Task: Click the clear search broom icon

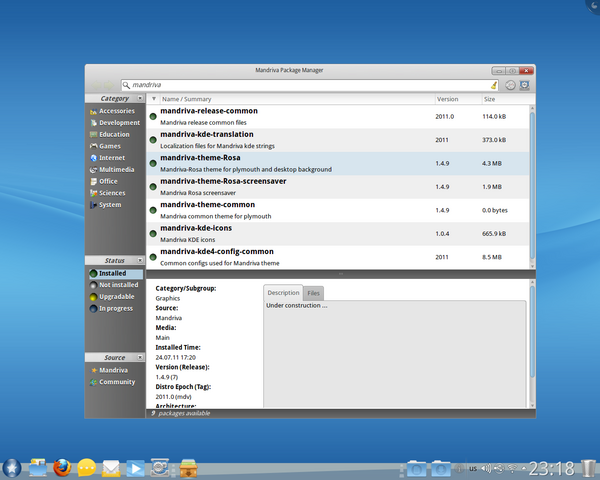Action: 479,86
